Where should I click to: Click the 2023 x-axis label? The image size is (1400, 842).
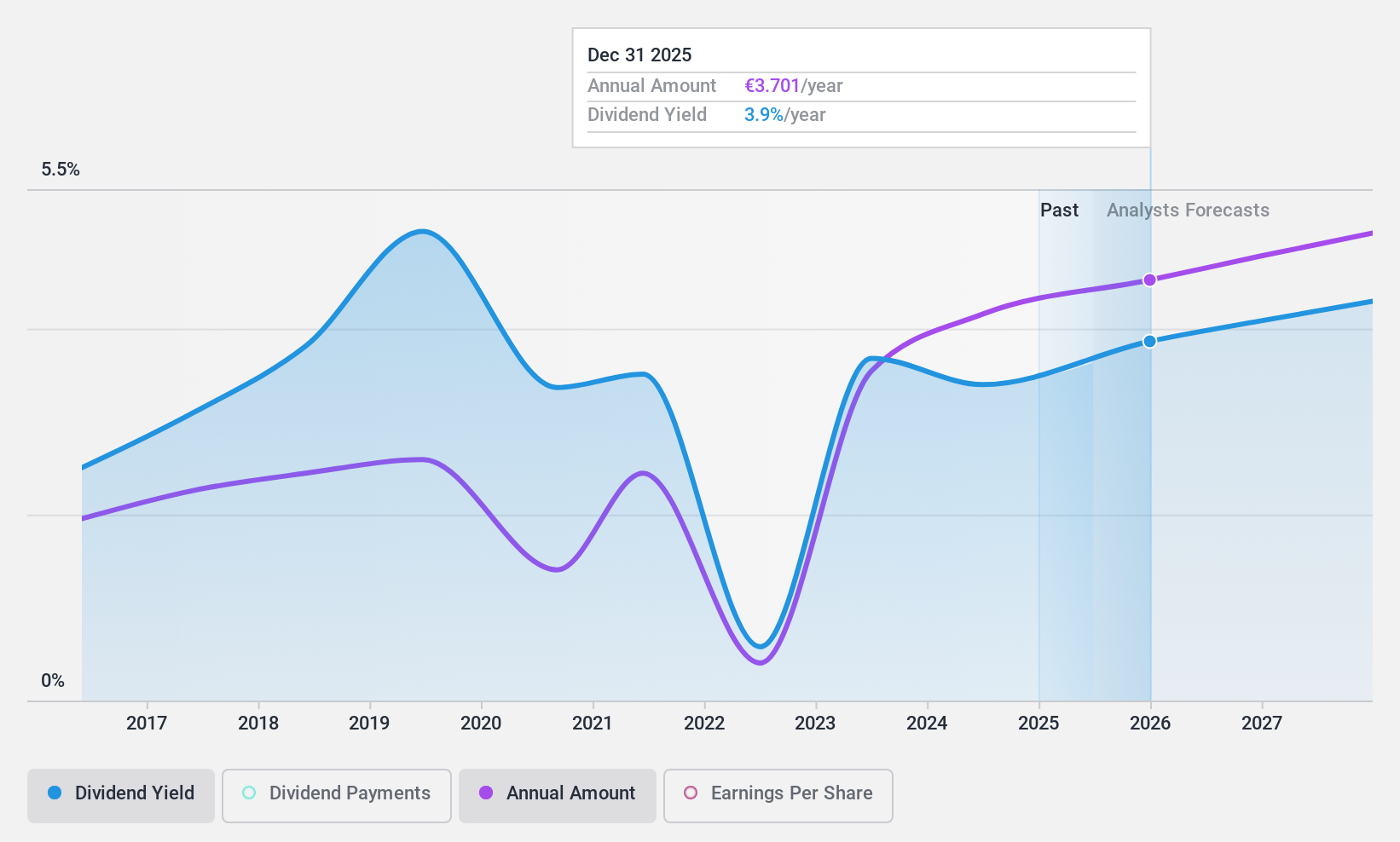815,723
